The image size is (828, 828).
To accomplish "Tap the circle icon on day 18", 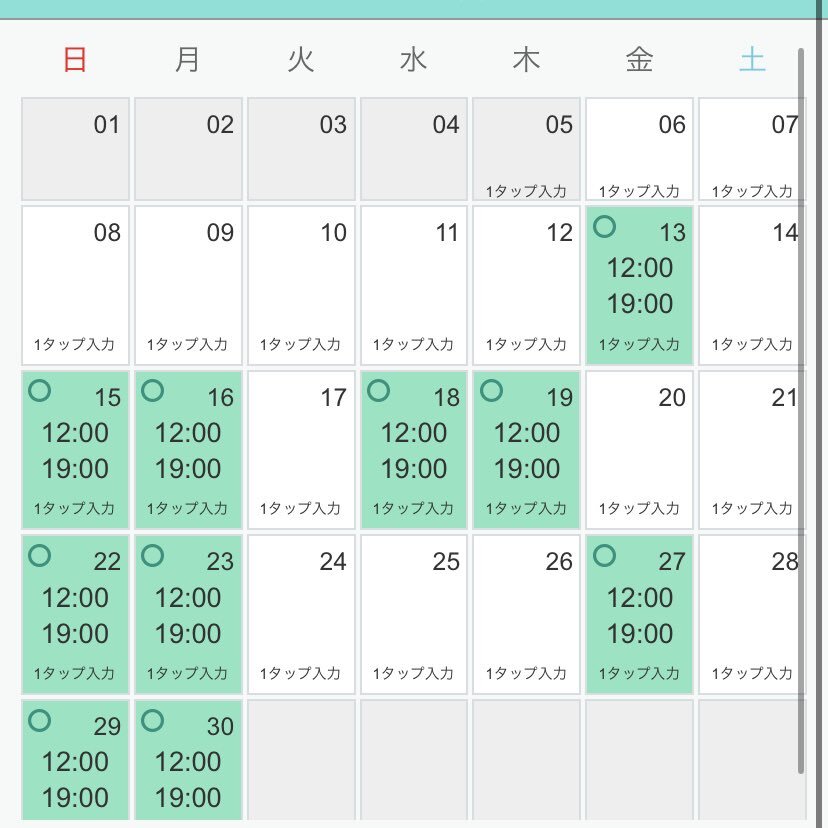I will [379, 391].
